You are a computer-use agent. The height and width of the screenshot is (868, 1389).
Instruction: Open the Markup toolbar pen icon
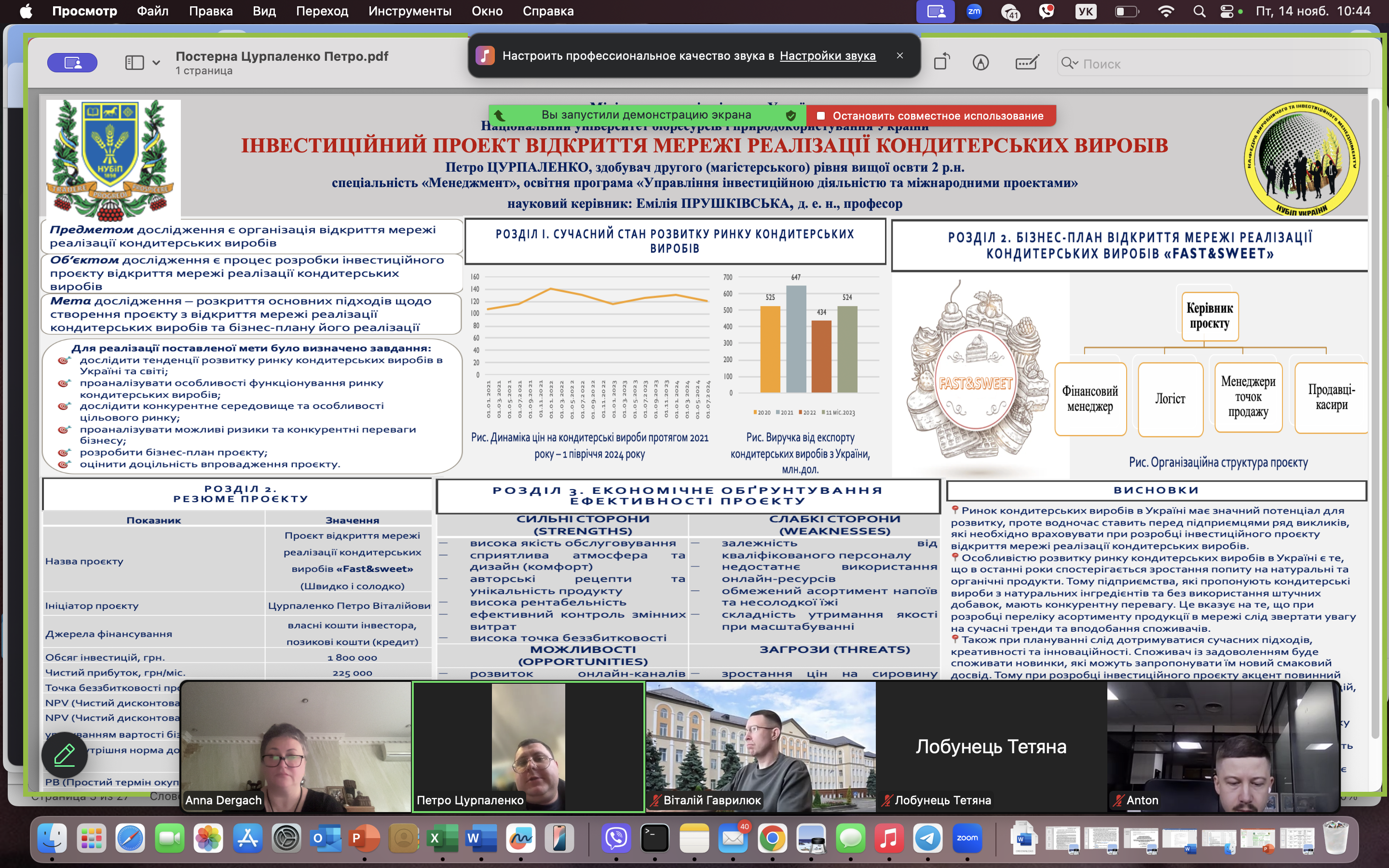click(x=980, y=62)
